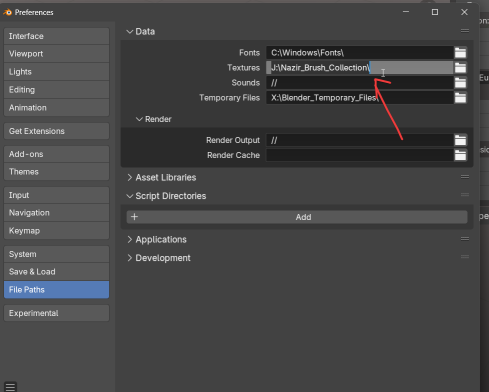Viewport: 489px width, 392px height.
Task: Expand the Applications panel
Action: [130, 239]
